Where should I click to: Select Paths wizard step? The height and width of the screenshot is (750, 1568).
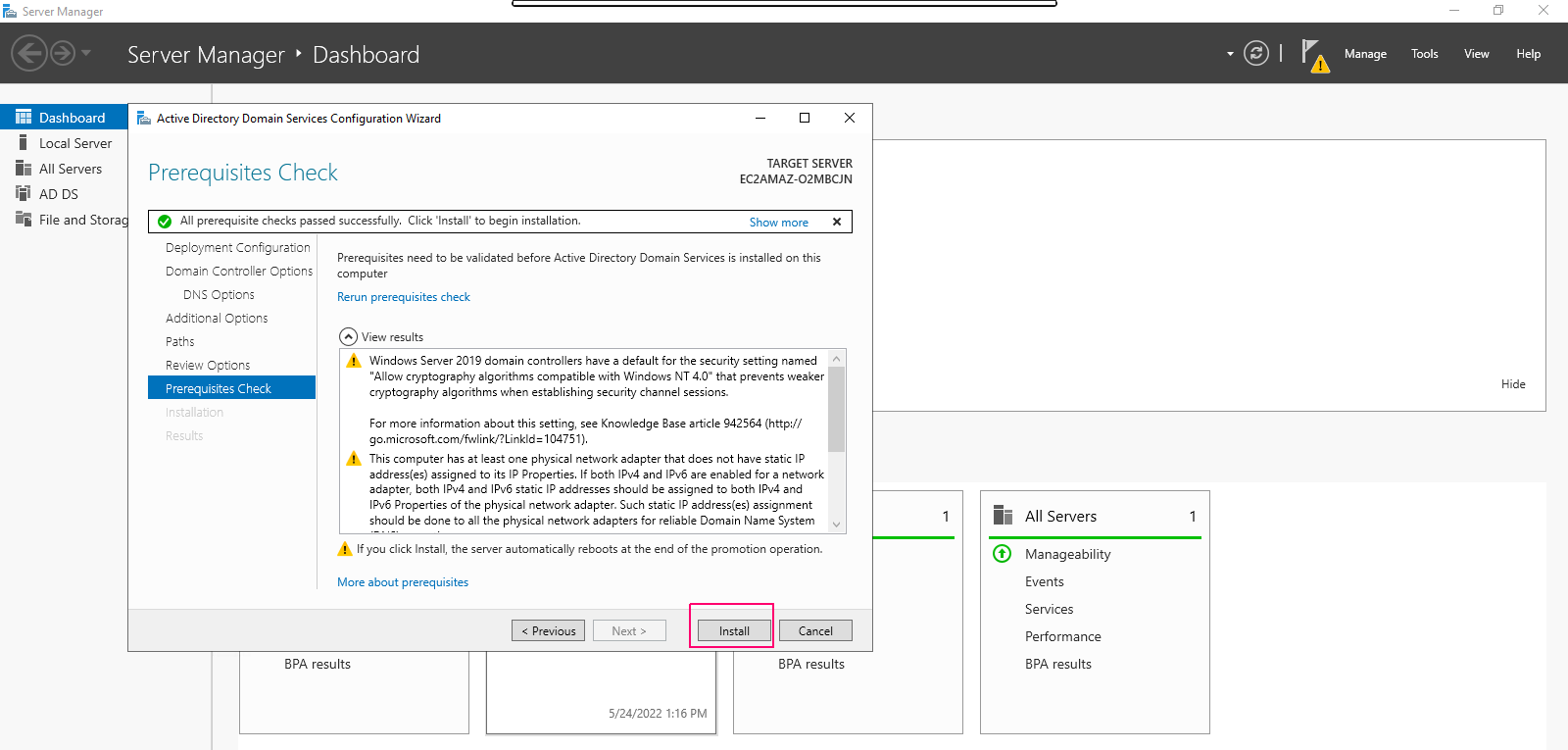click(x=180, y=342)
